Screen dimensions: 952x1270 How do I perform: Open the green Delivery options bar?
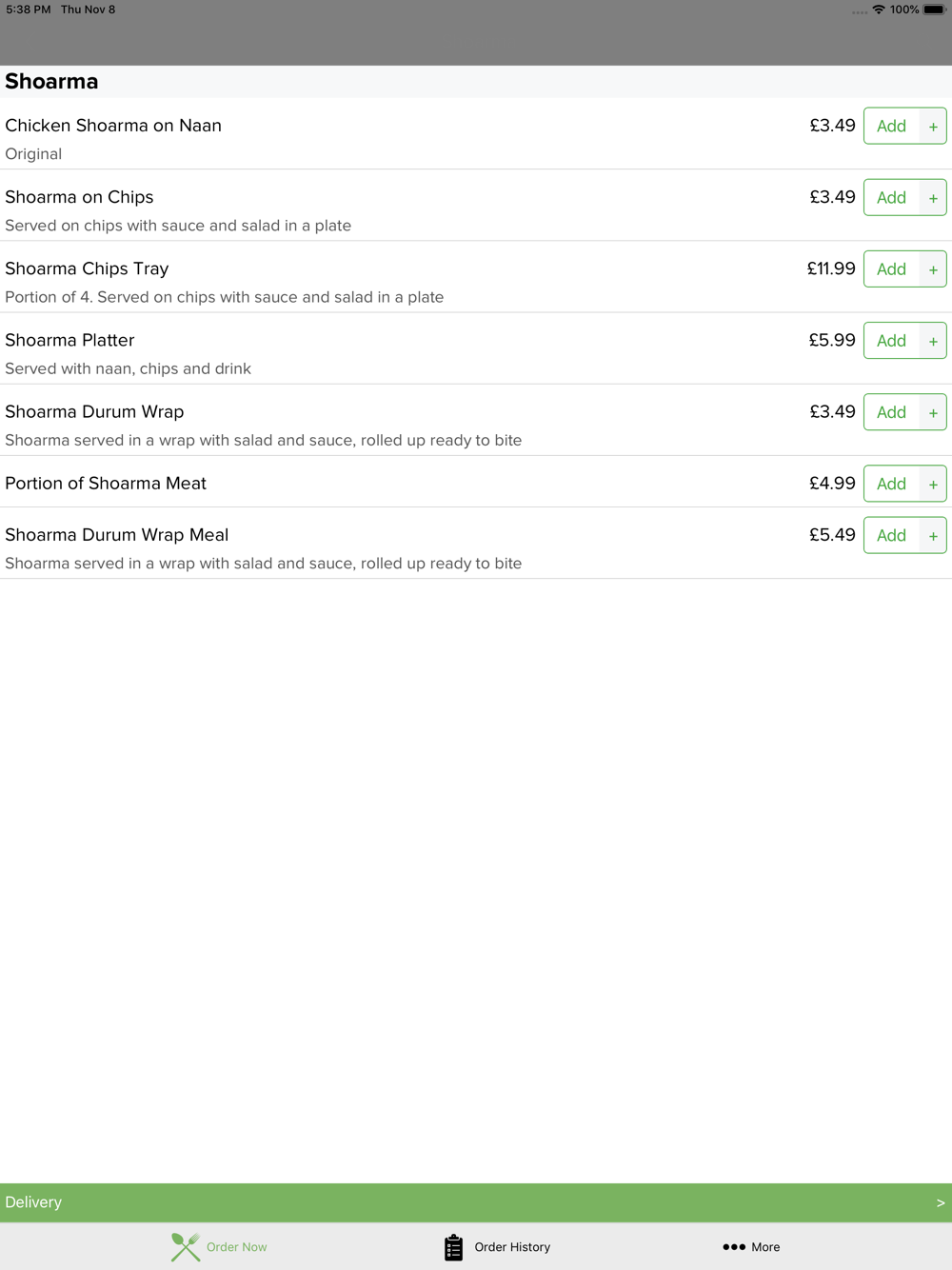click(x=476, y=1202)
